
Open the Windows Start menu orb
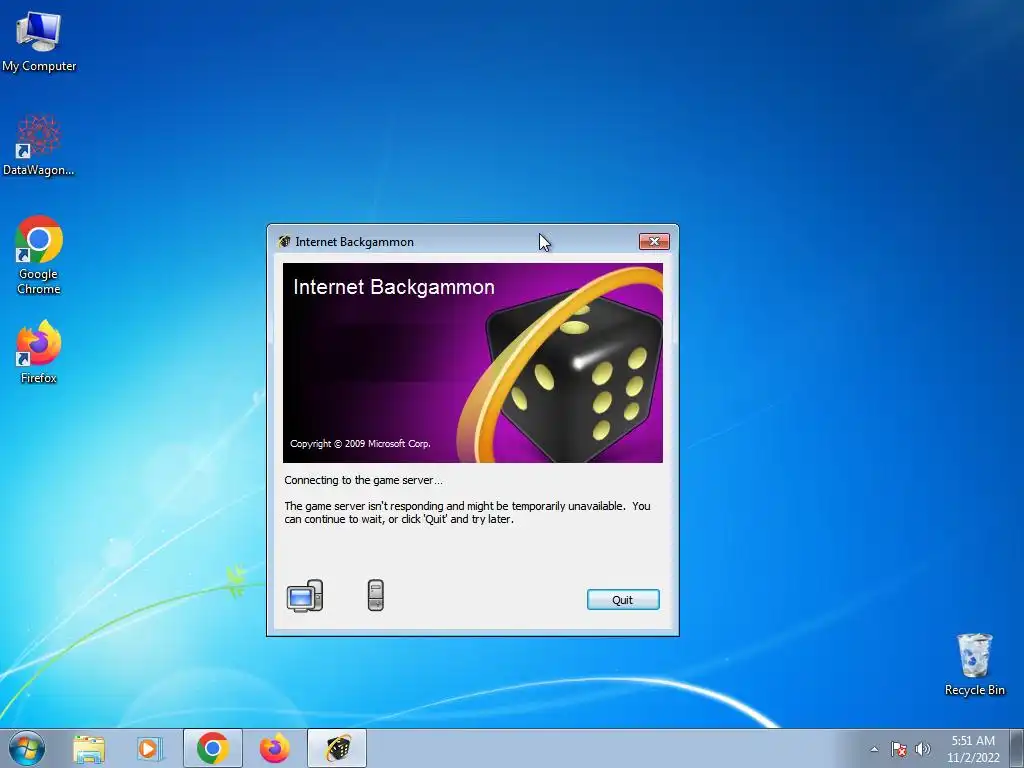point(27,748)
